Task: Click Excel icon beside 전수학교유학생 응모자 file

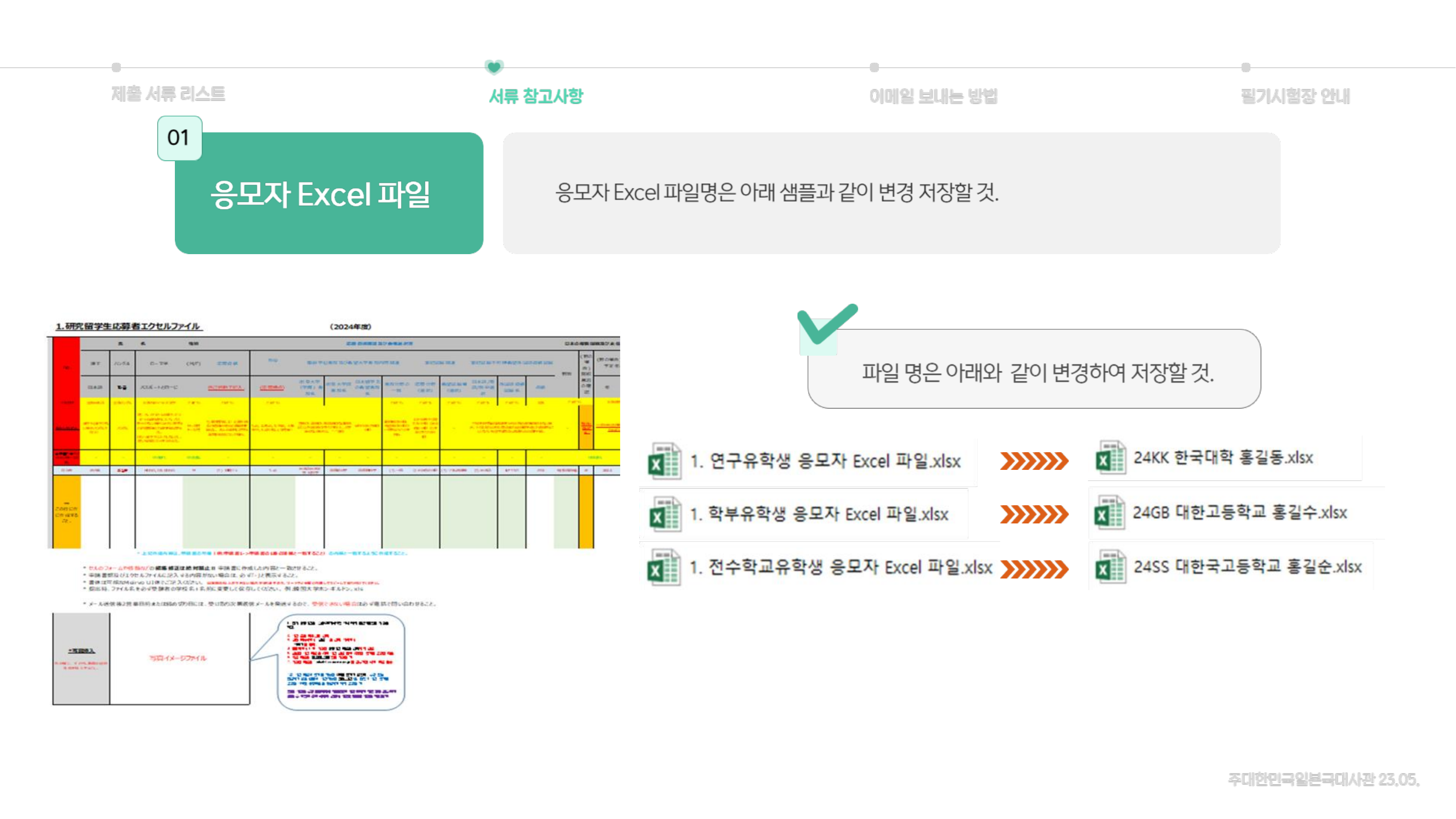Action: click(x=664, y=567)
